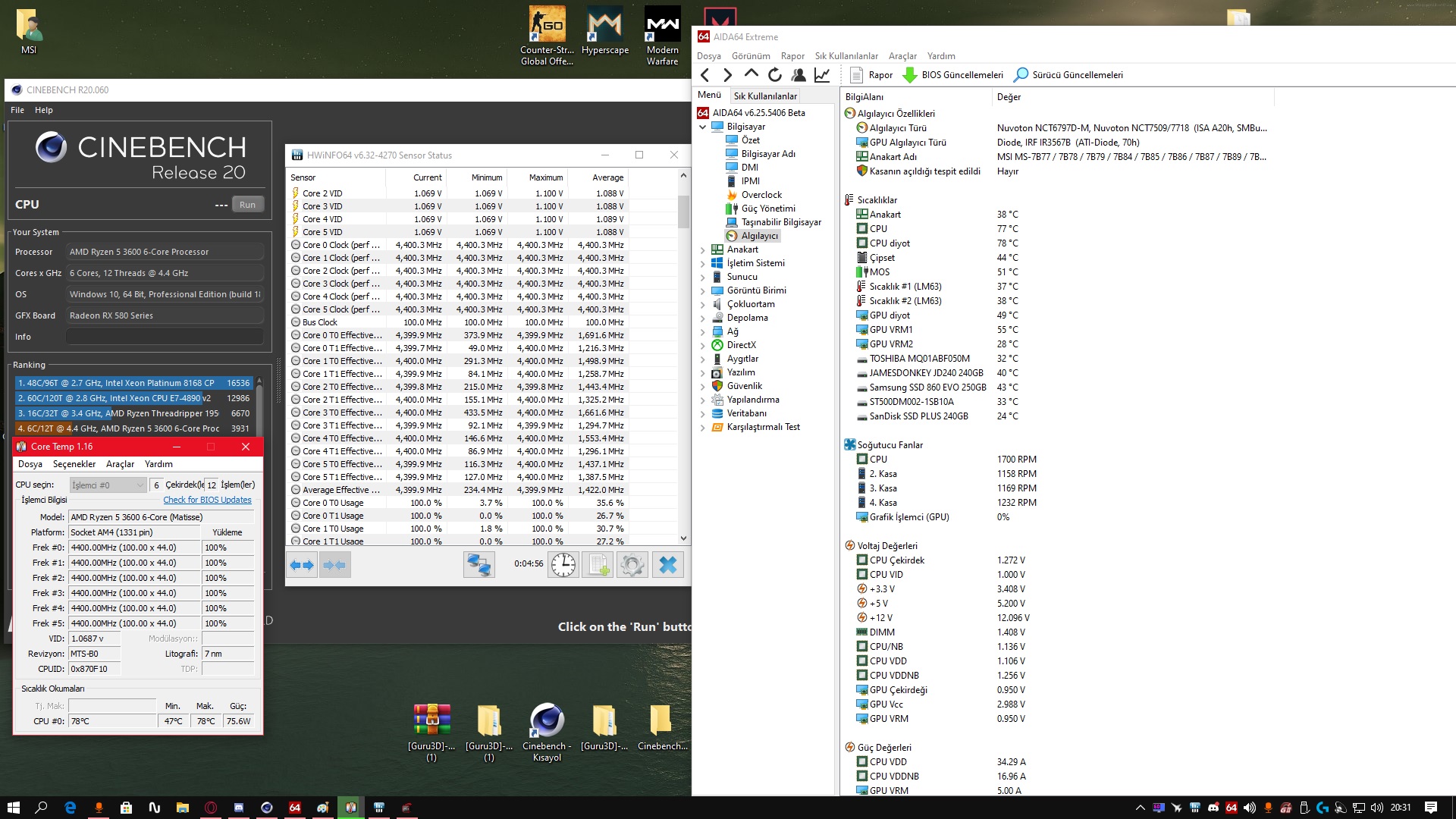Click HWiNFO expand columns arrows button
This screenshot has height=819, width=1456.
pos(302,564)
